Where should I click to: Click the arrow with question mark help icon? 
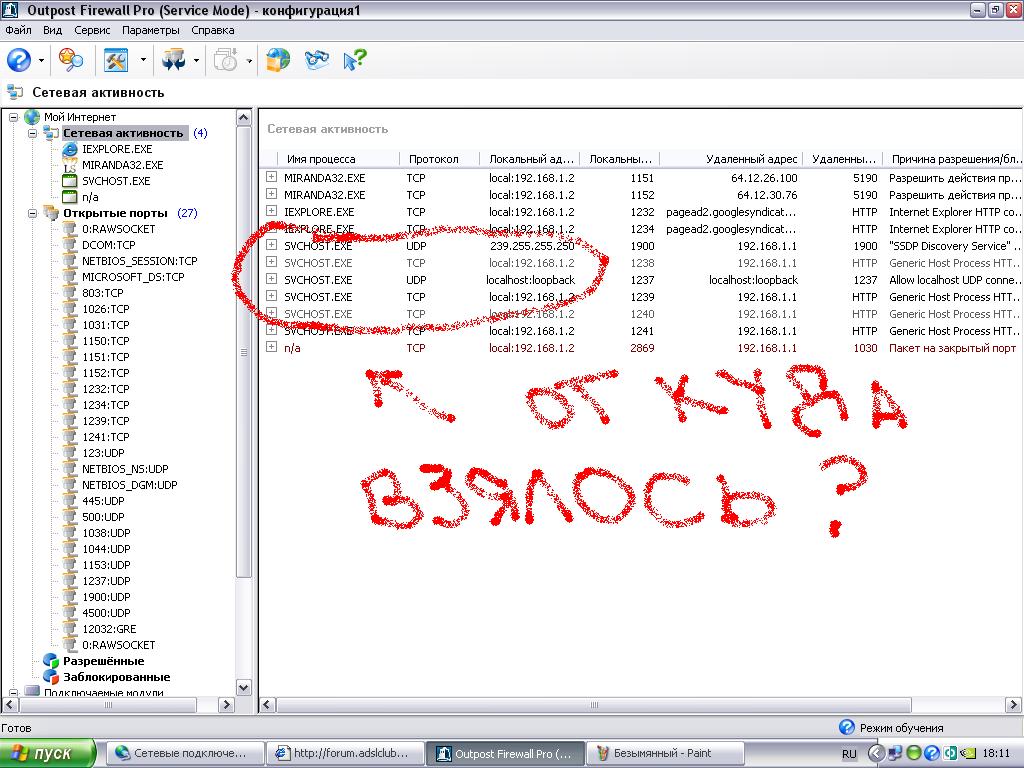[354, 60]
